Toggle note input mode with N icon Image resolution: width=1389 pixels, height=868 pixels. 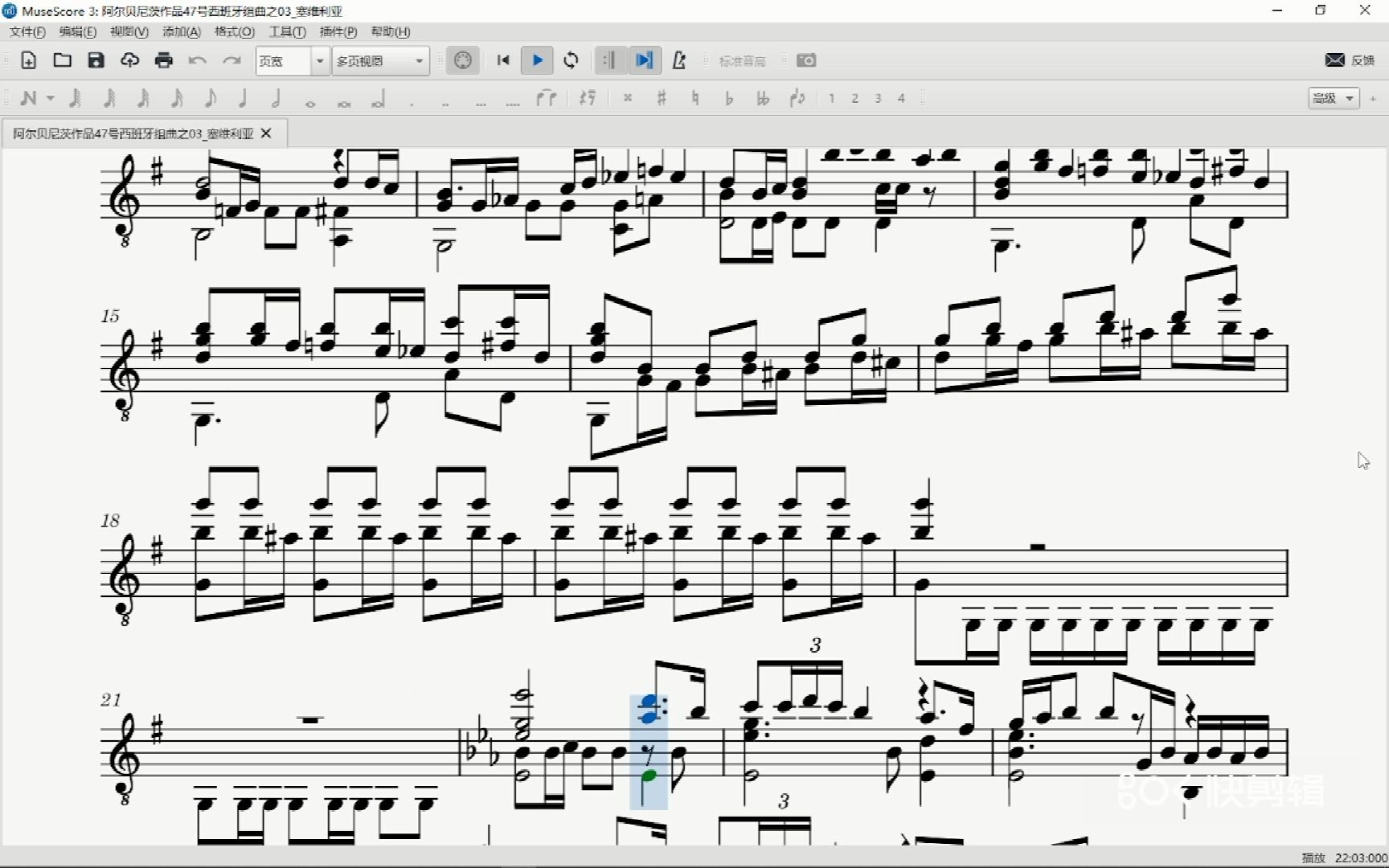(x=29, y=98)
